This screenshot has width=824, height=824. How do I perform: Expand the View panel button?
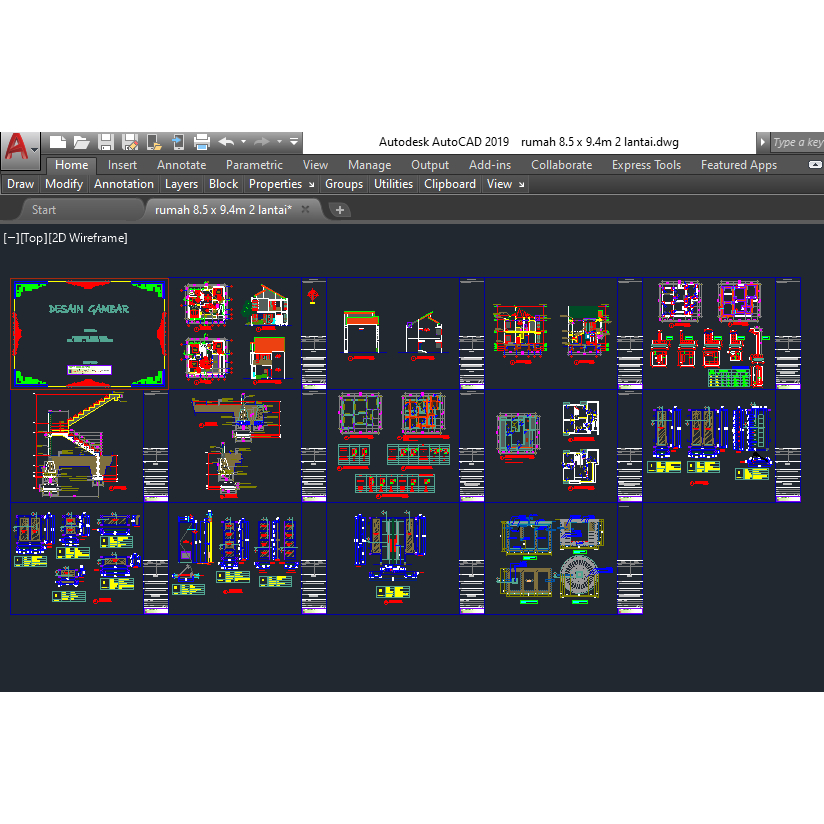pyautogui.click(x=499, y=184)
